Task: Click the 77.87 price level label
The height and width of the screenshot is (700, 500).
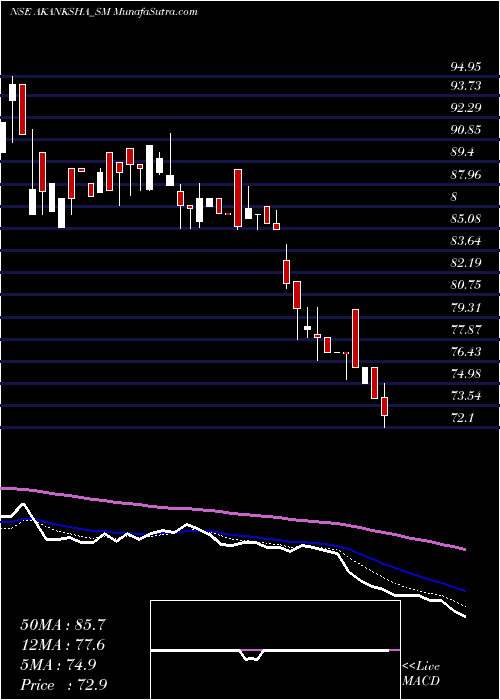Action: [x=466, y=329]
